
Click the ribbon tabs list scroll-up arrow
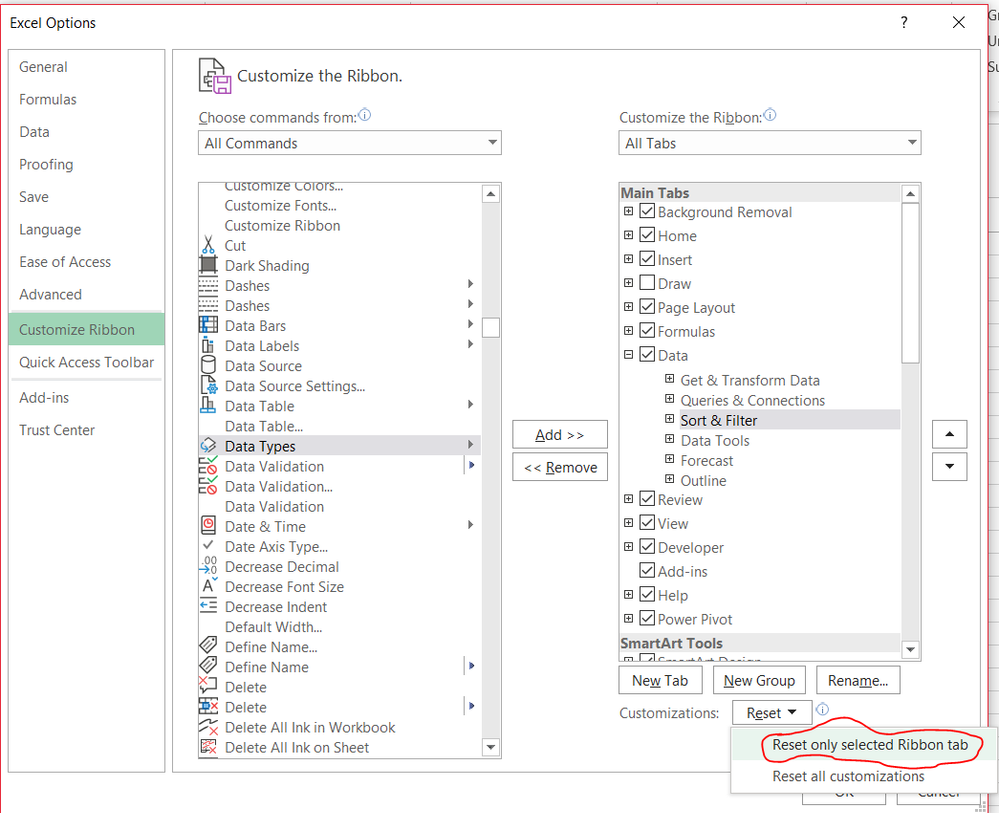910,194
